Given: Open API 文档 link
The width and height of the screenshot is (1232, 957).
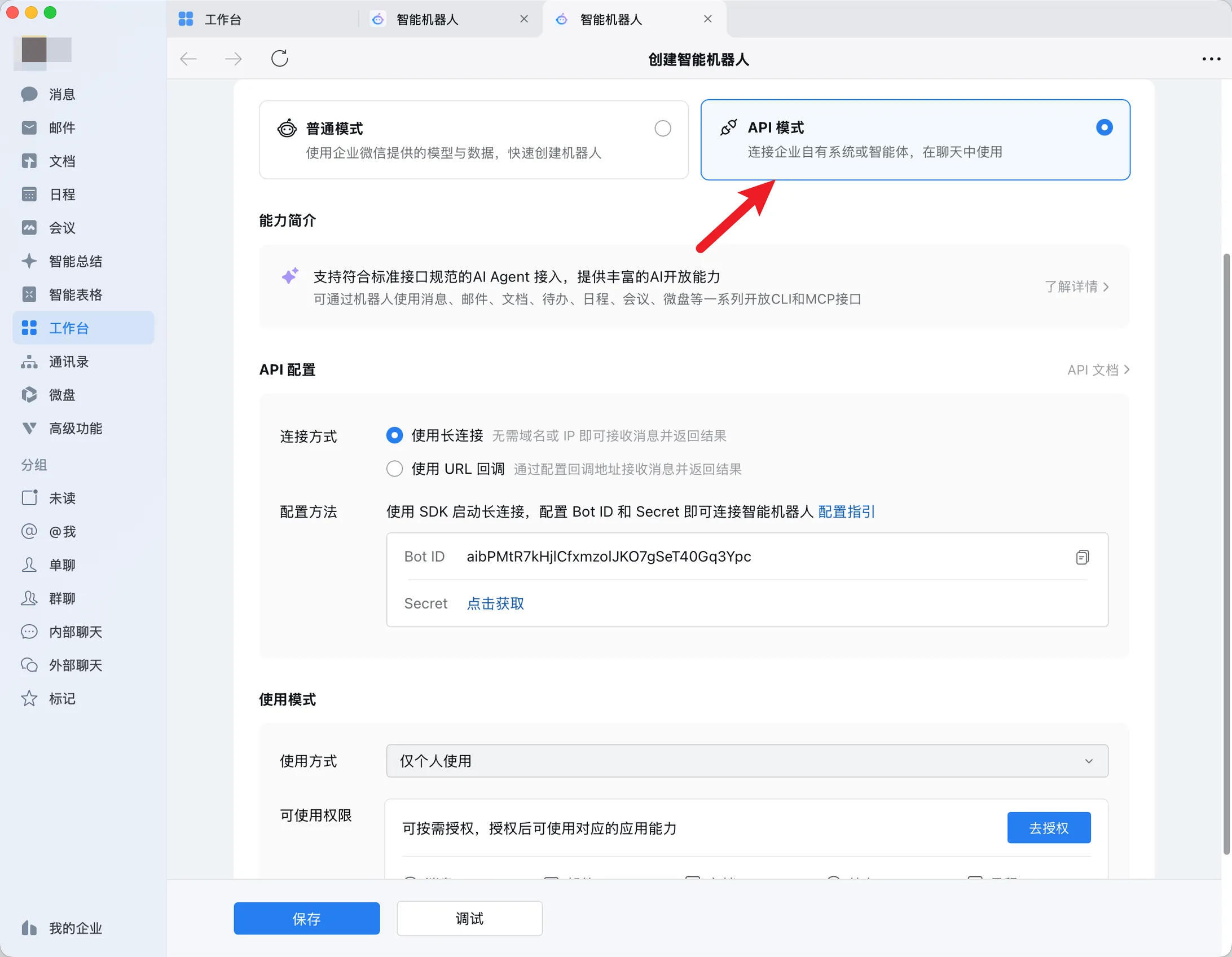Looking at the screenshot, I should pos(1098,370).
